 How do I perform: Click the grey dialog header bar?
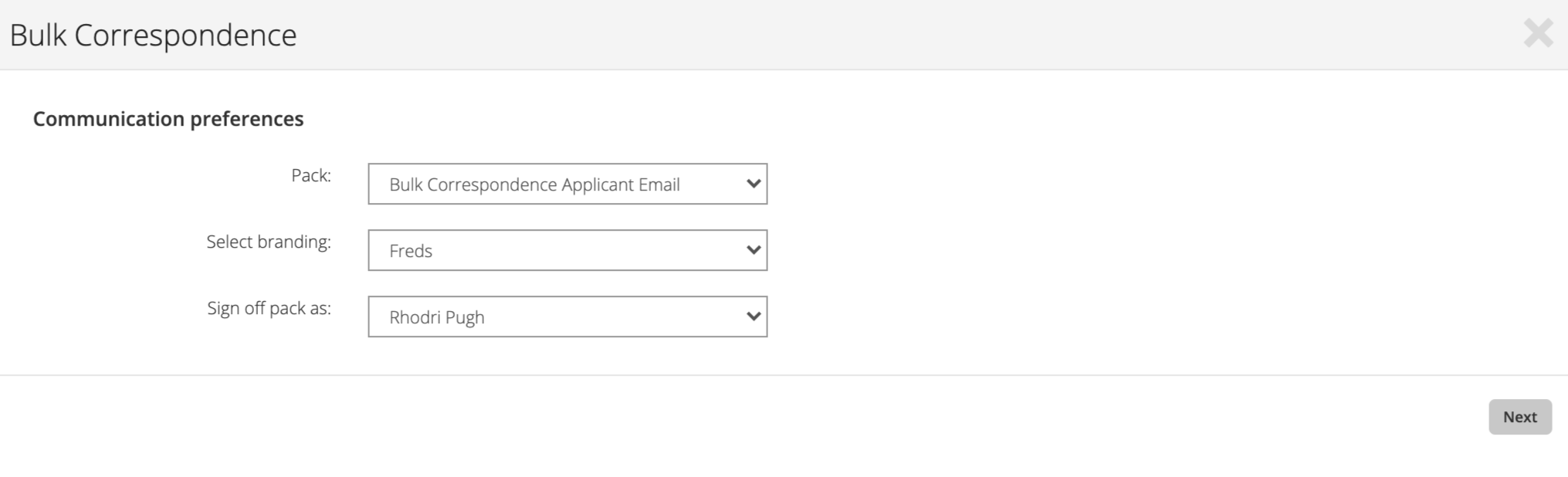(849, 35)
